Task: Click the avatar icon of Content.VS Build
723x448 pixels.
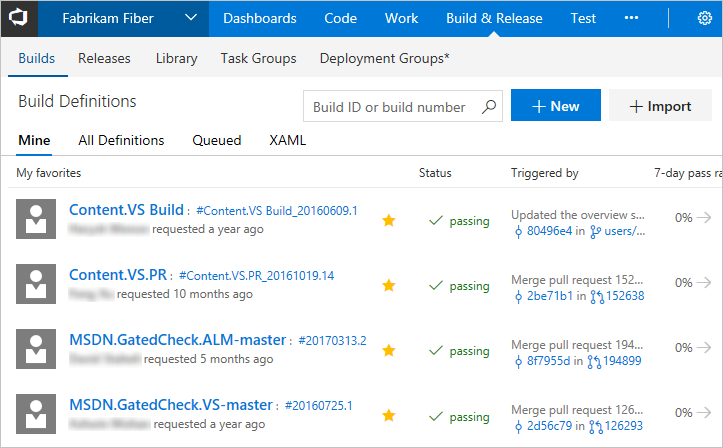Action: pyautogui.click(x=36, y=219)
